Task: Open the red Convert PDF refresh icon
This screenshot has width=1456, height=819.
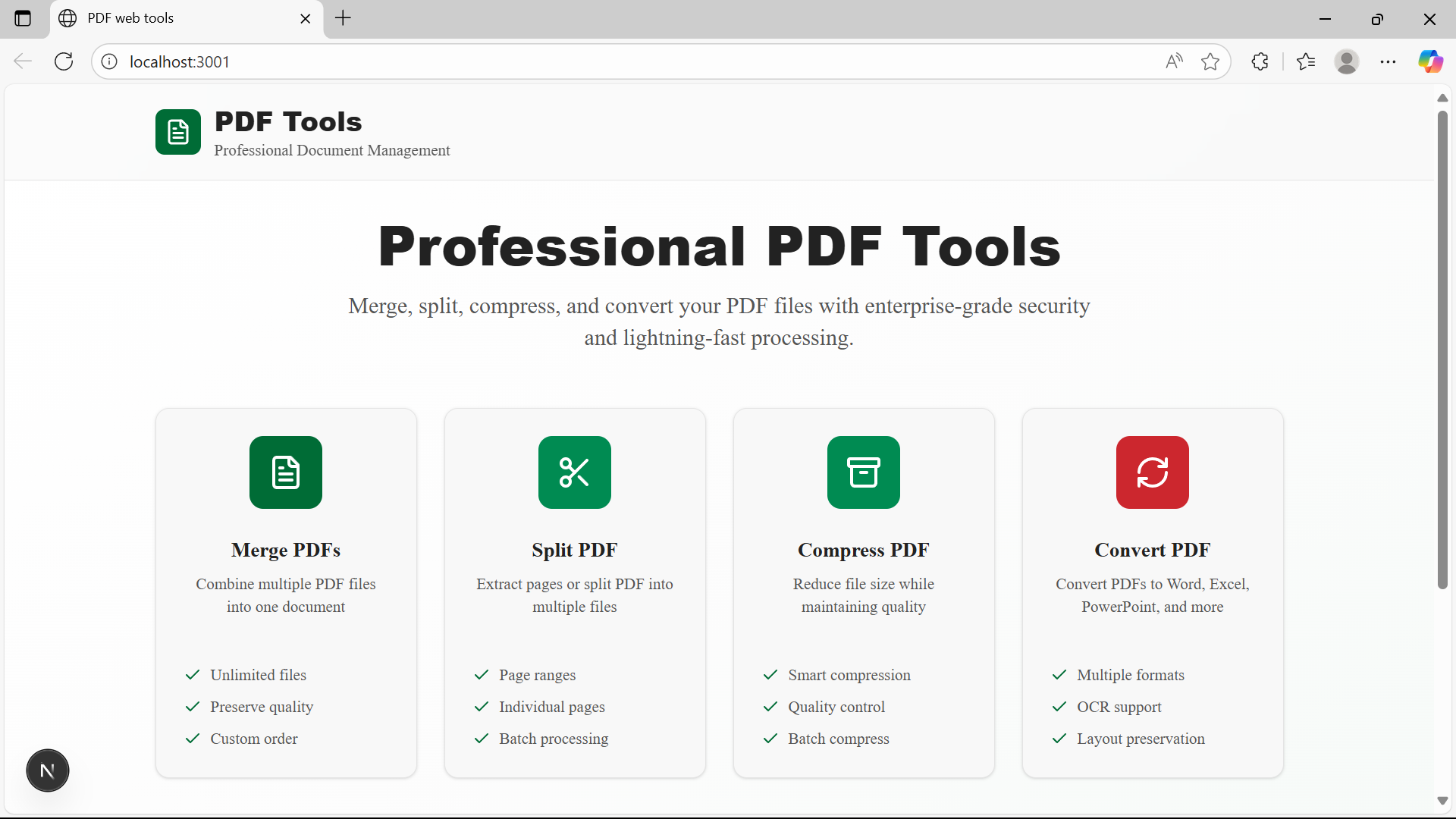Action: [x=1153, y=472]
